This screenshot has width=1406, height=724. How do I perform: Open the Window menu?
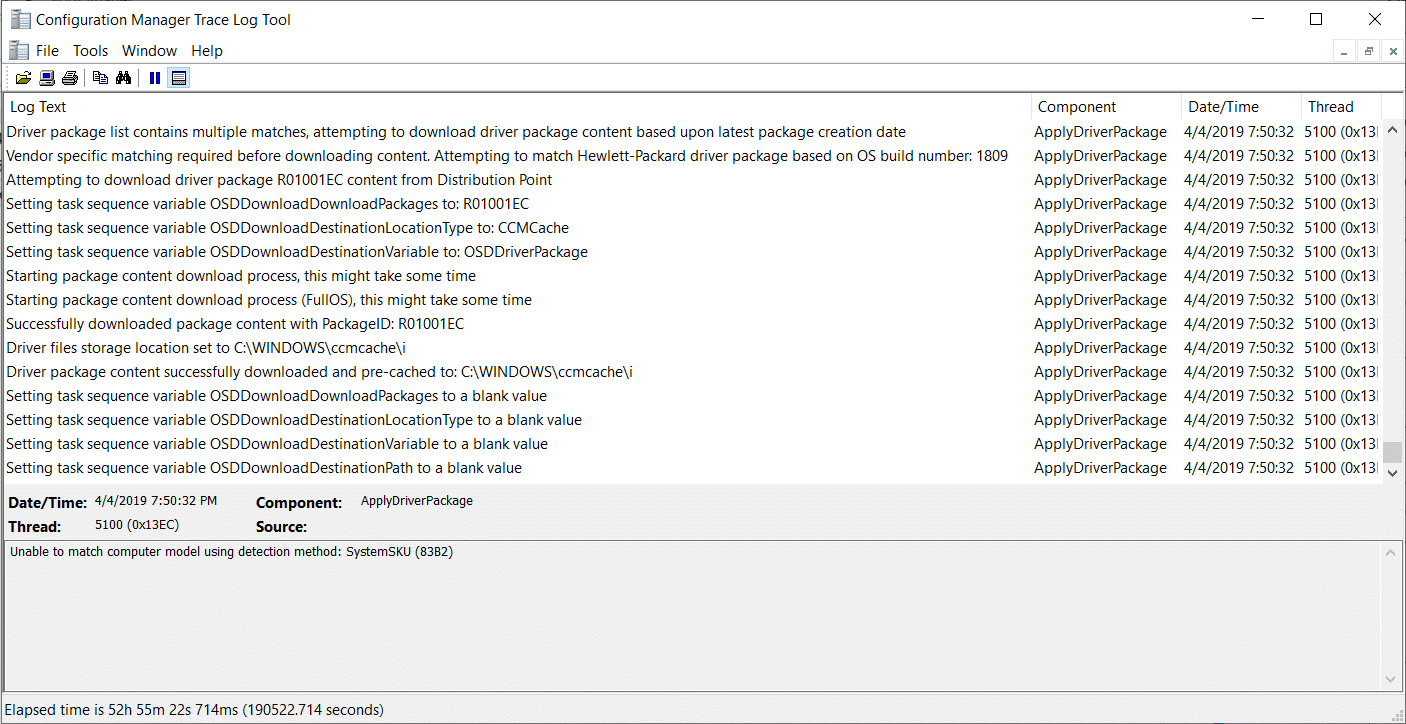click(x=149, y=50)
